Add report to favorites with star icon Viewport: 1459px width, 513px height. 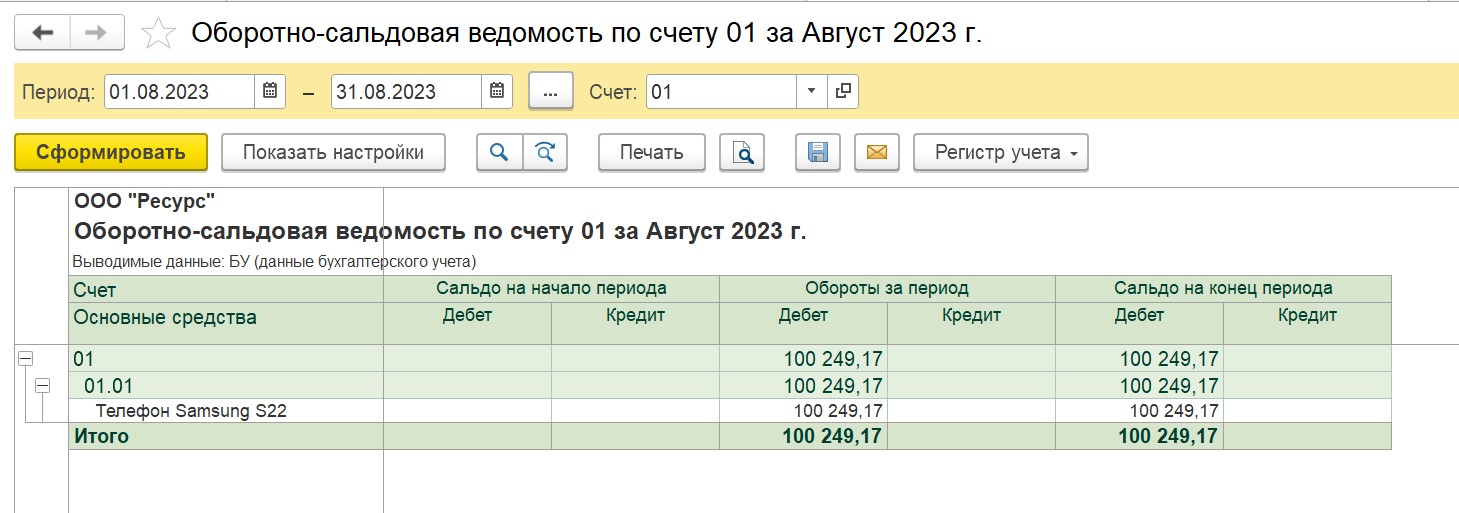tap(157, 33)
